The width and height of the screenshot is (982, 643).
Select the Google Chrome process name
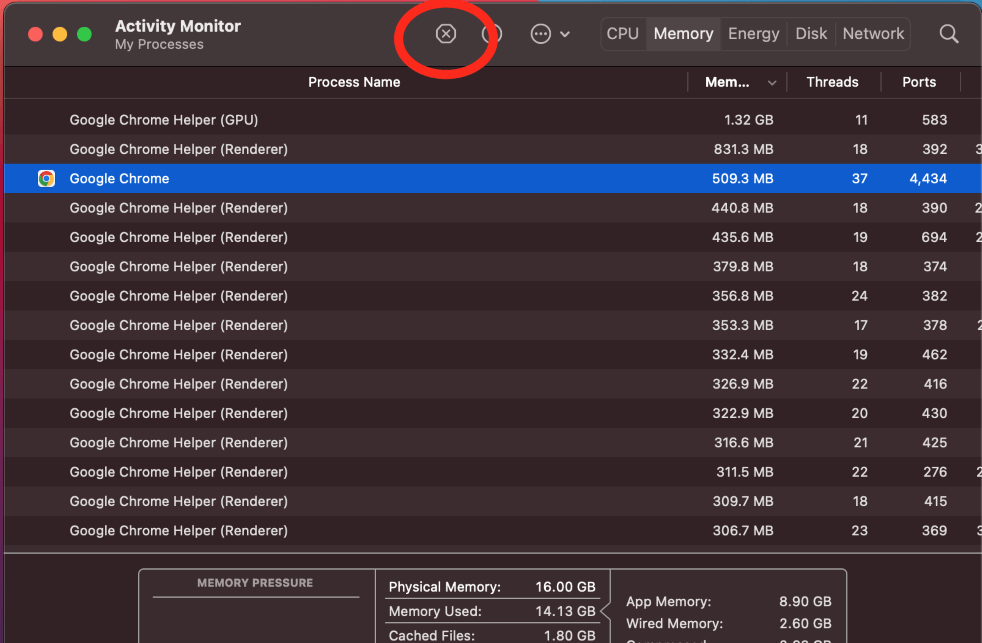click(119, 178)
